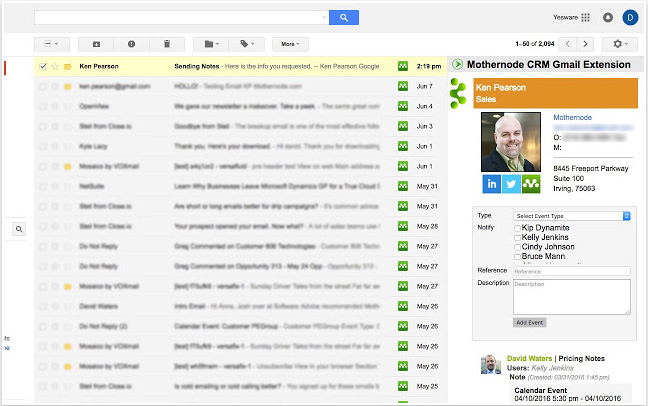Open David Waters name link
The width and height of the screenshot is (648, 406).
pos(529,358)
